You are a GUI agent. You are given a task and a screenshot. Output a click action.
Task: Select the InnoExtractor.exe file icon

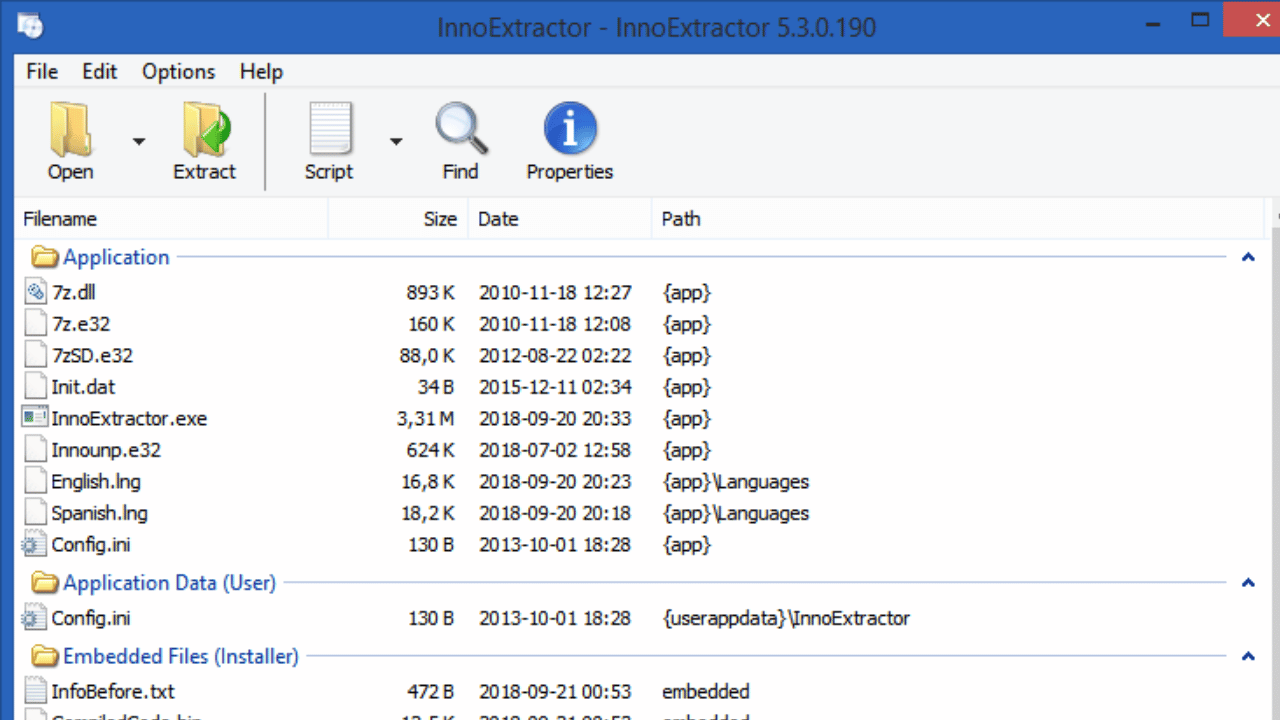click(x=35, y=418)
